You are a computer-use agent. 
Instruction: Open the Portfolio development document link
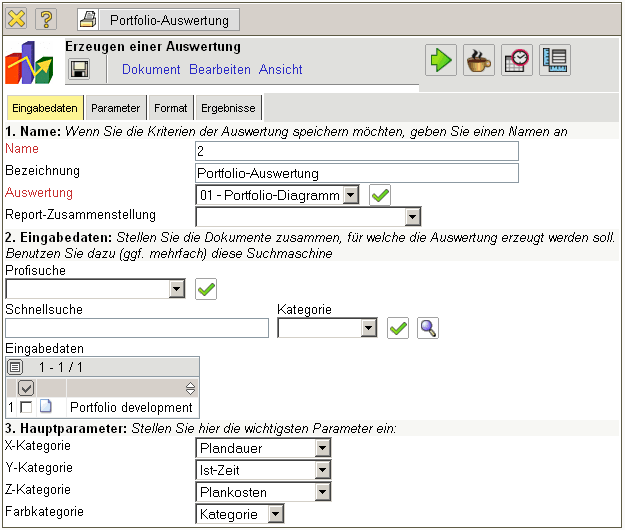tap(130, 407)
